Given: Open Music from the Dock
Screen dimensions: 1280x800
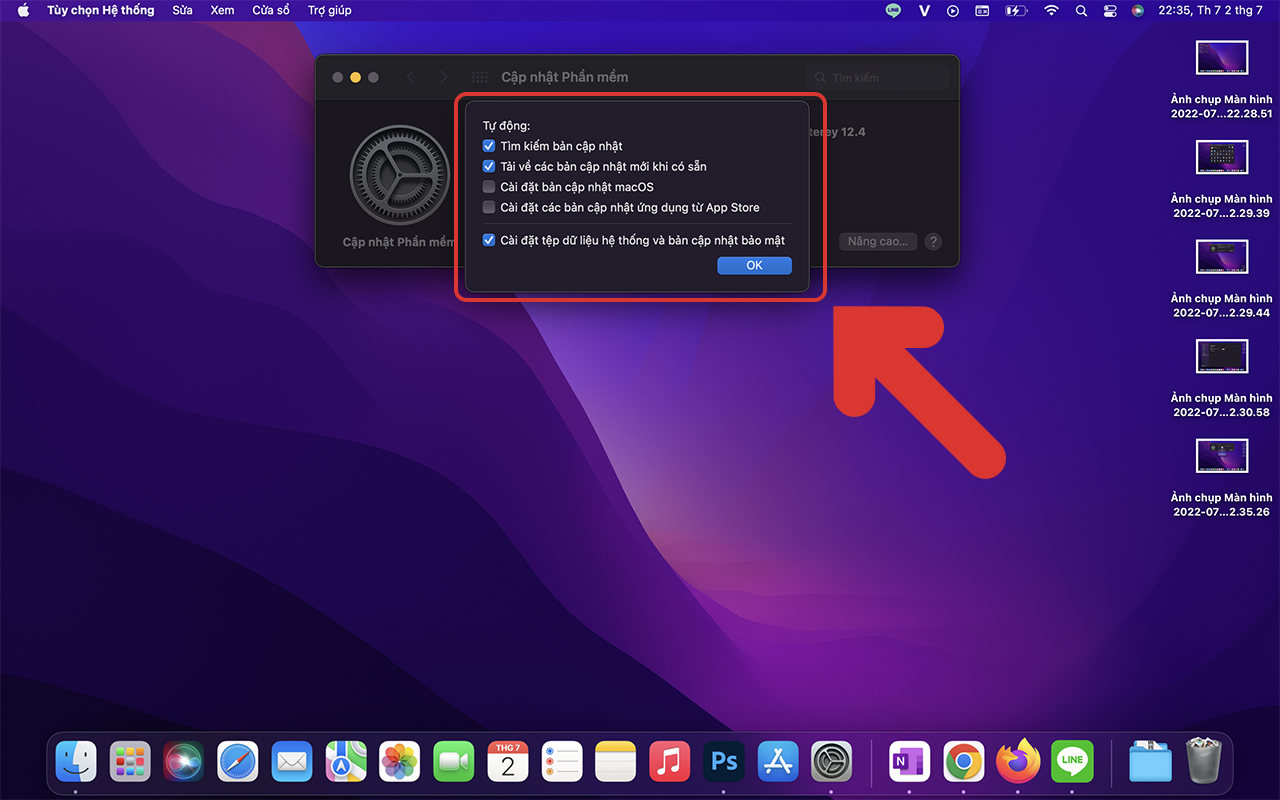Looking at the screenshot, I should click(670, 762).
